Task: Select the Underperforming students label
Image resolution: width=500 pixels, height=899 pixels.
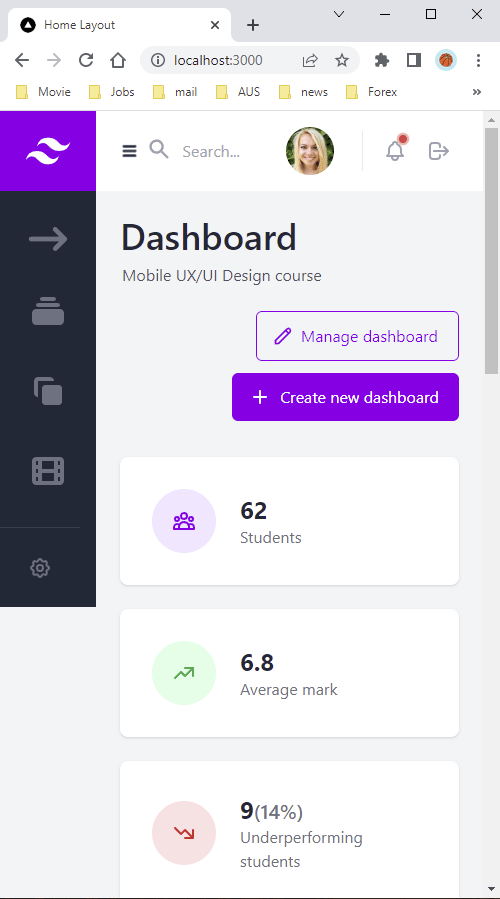Action: coord(301,849)
